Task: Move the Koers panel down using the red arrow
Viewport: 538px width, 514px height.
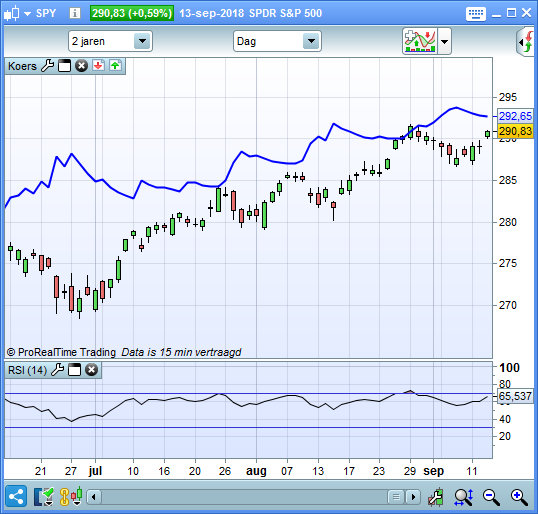Action: point(98,65)
